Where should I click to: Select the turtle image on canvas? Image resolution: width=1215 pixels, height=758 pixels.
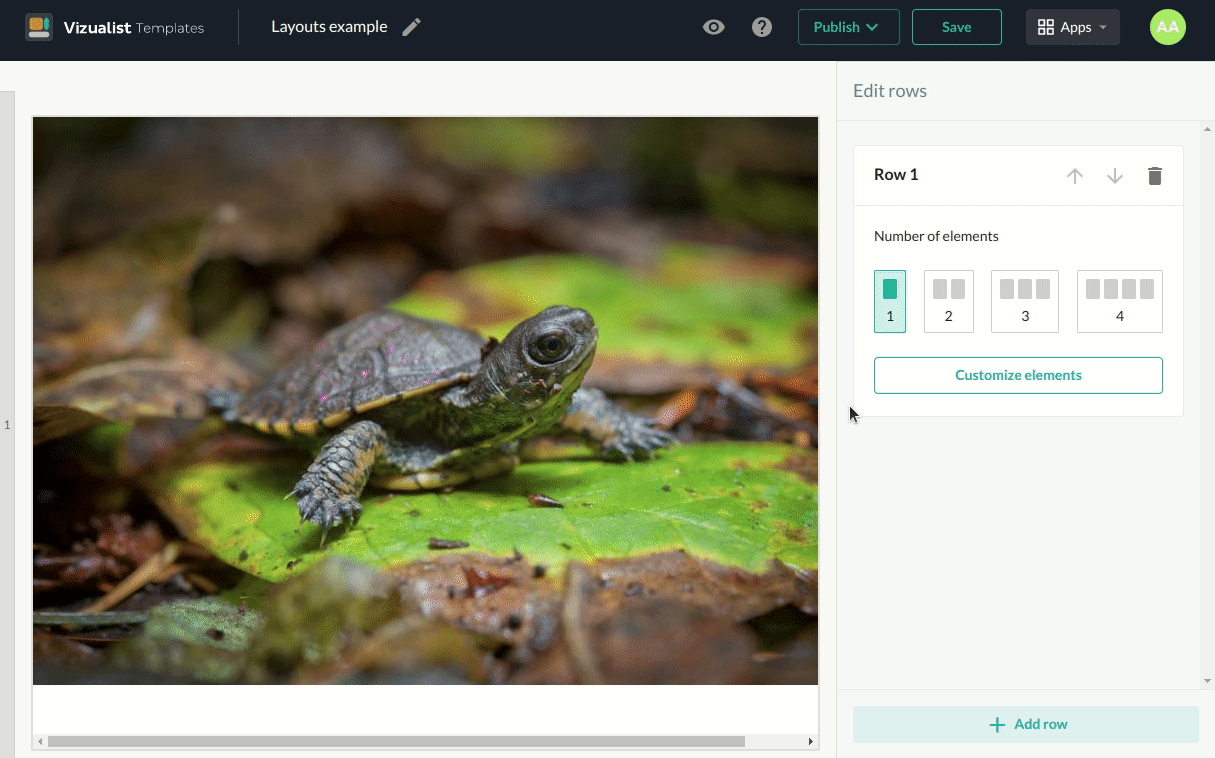pos(425,400)
